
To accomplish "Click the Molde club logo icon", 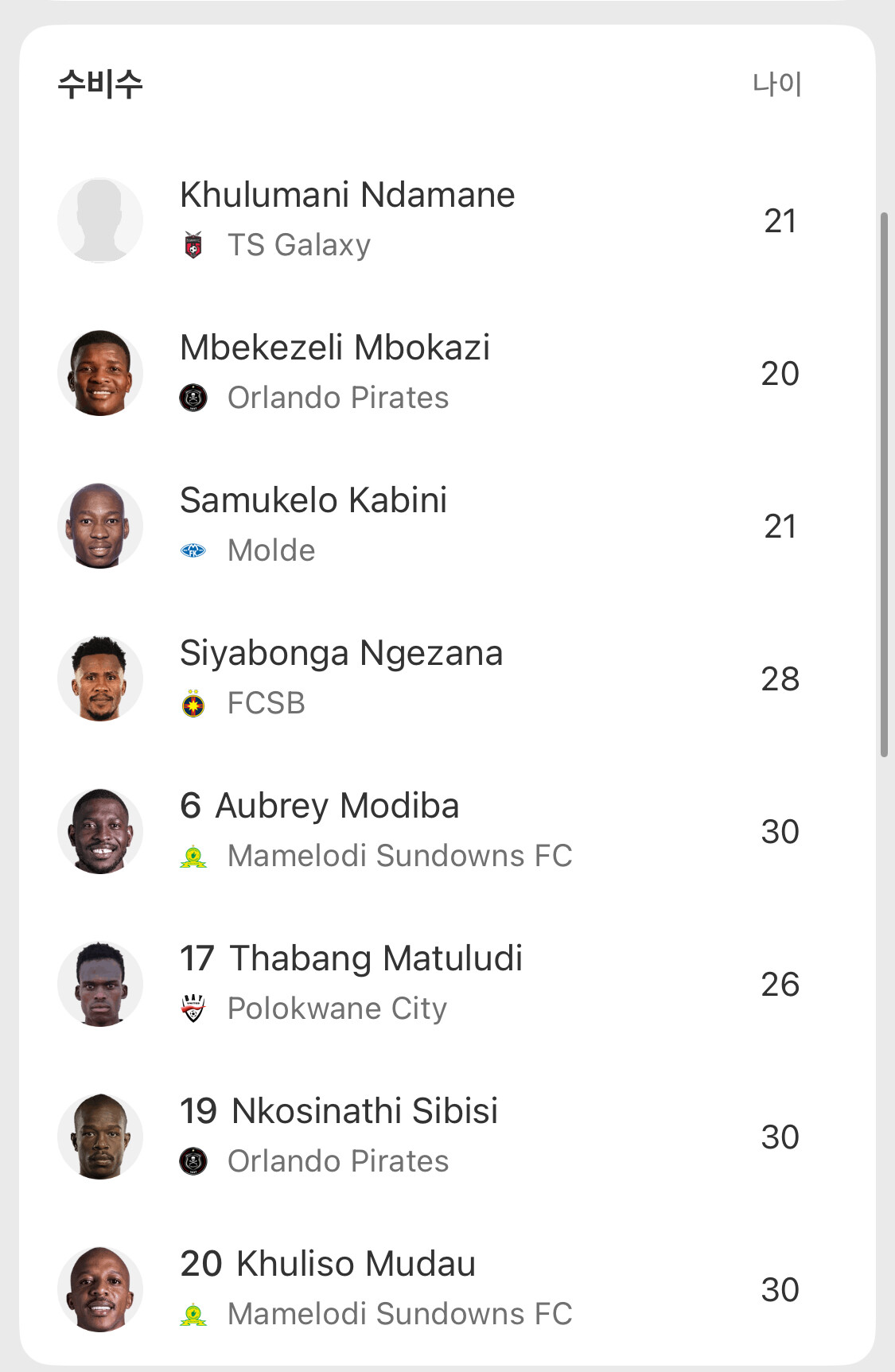I will 193,550.
